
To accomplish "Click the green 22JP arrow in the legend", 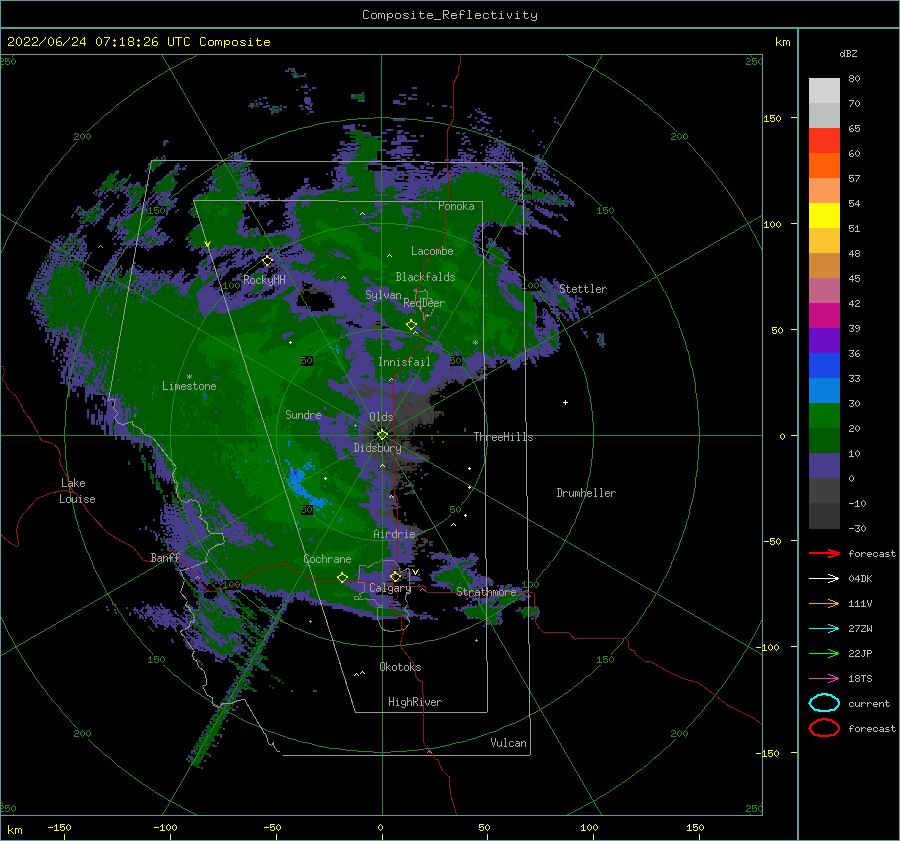I will tap(824, 653).
